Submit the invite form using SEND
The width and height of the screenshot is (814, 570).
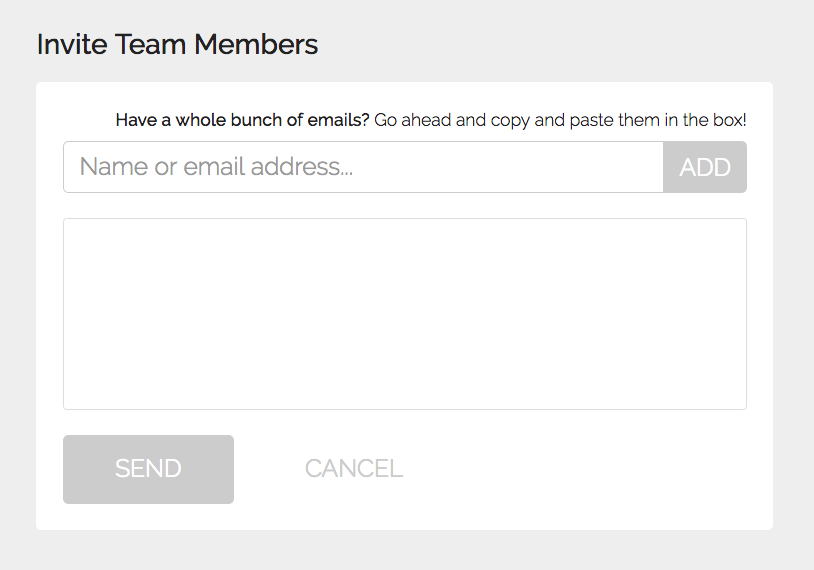(148, 469)
